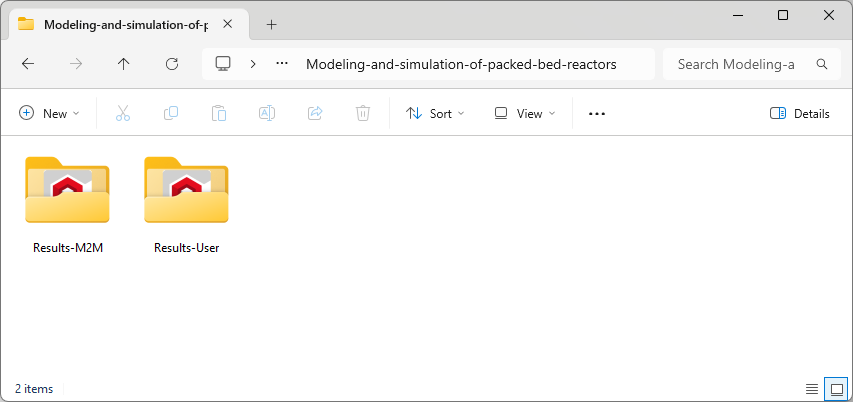Viewport: 853px width, 402px height.
Task: Click the Paste clipboard icon
Action: [x=219, y=114]
